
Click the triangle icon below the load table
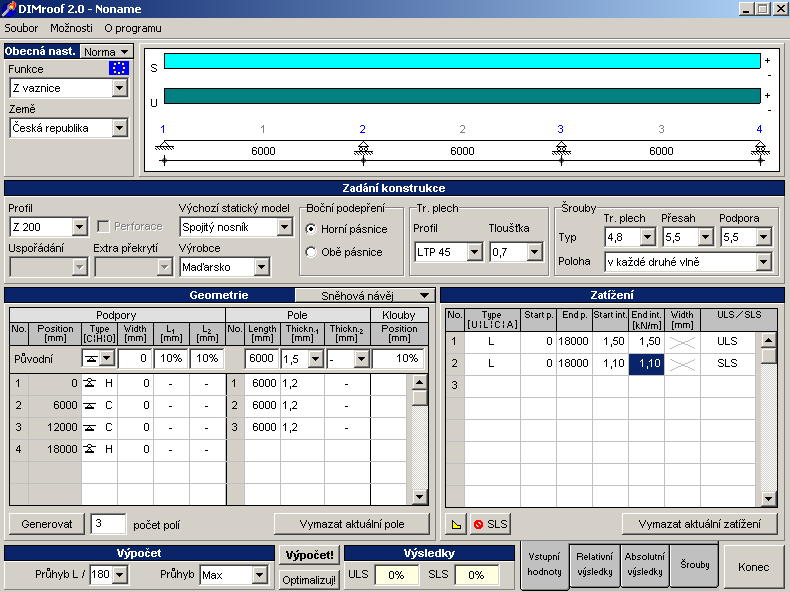pyautogui.click(x=456, y=524)
